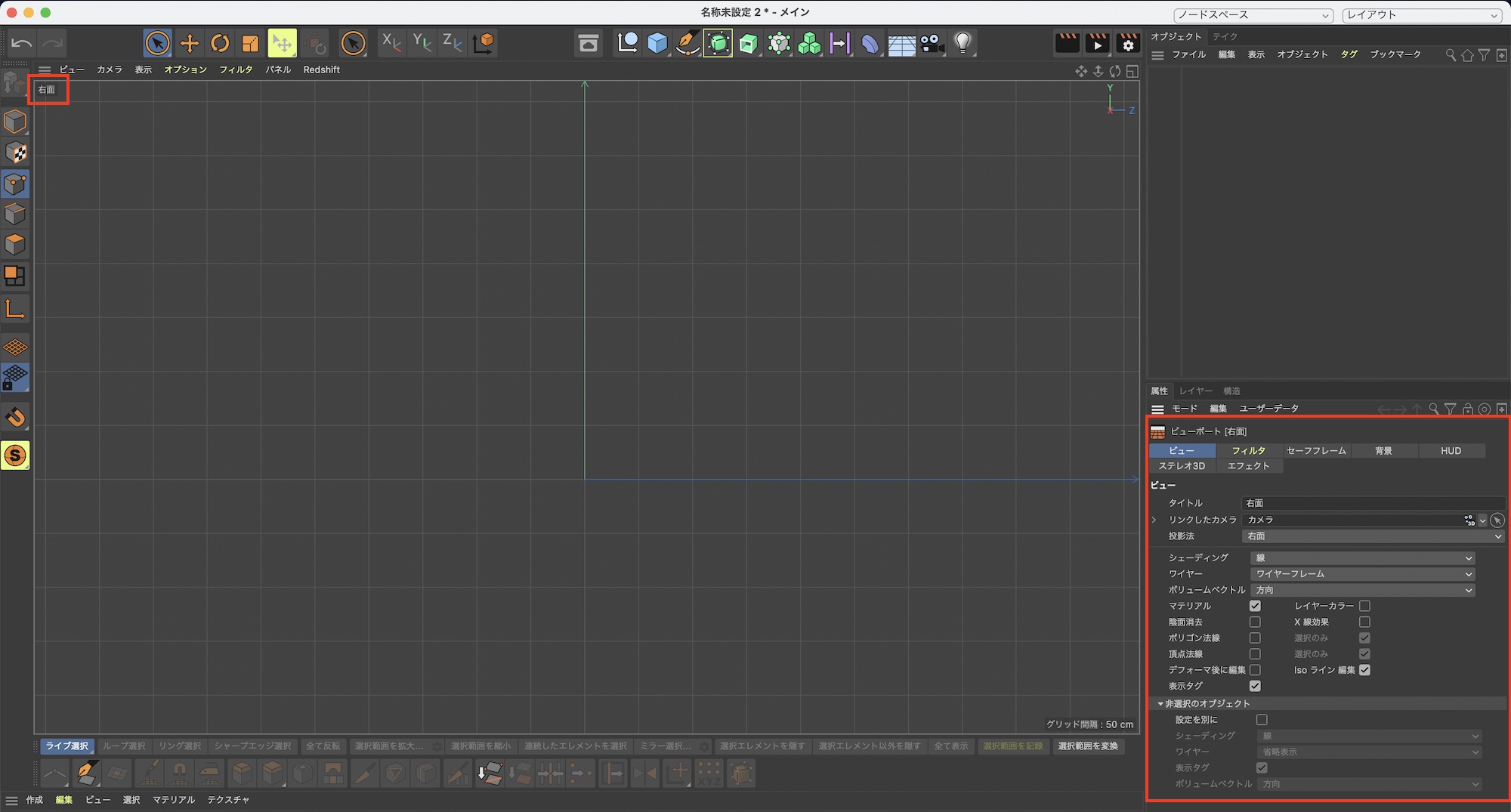This screenshot has width=1511, height=812.
Task: Enable the 陰面消去 checkbox
Action: coord(1255,622)
